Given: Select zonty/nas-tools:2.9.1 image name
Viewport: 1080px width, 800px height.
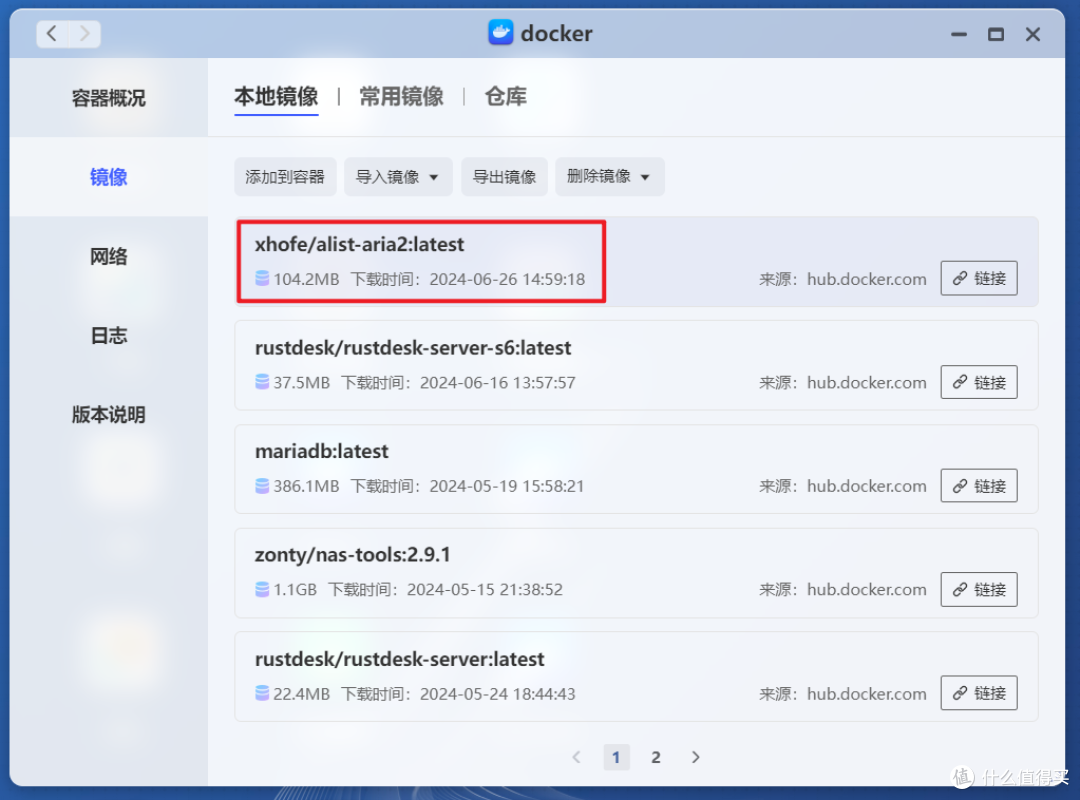Looking at the screenshot, I should pyautogui.click(x=352, y=555).
